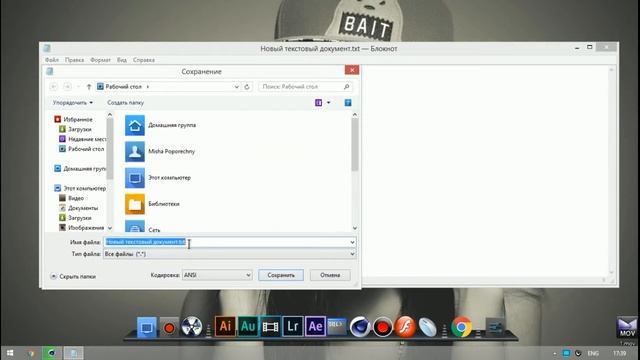Viewport: 640px width, 360px height.
Task: Click the Поиск: Рабочий стол search field
Action: coord(305,87)
